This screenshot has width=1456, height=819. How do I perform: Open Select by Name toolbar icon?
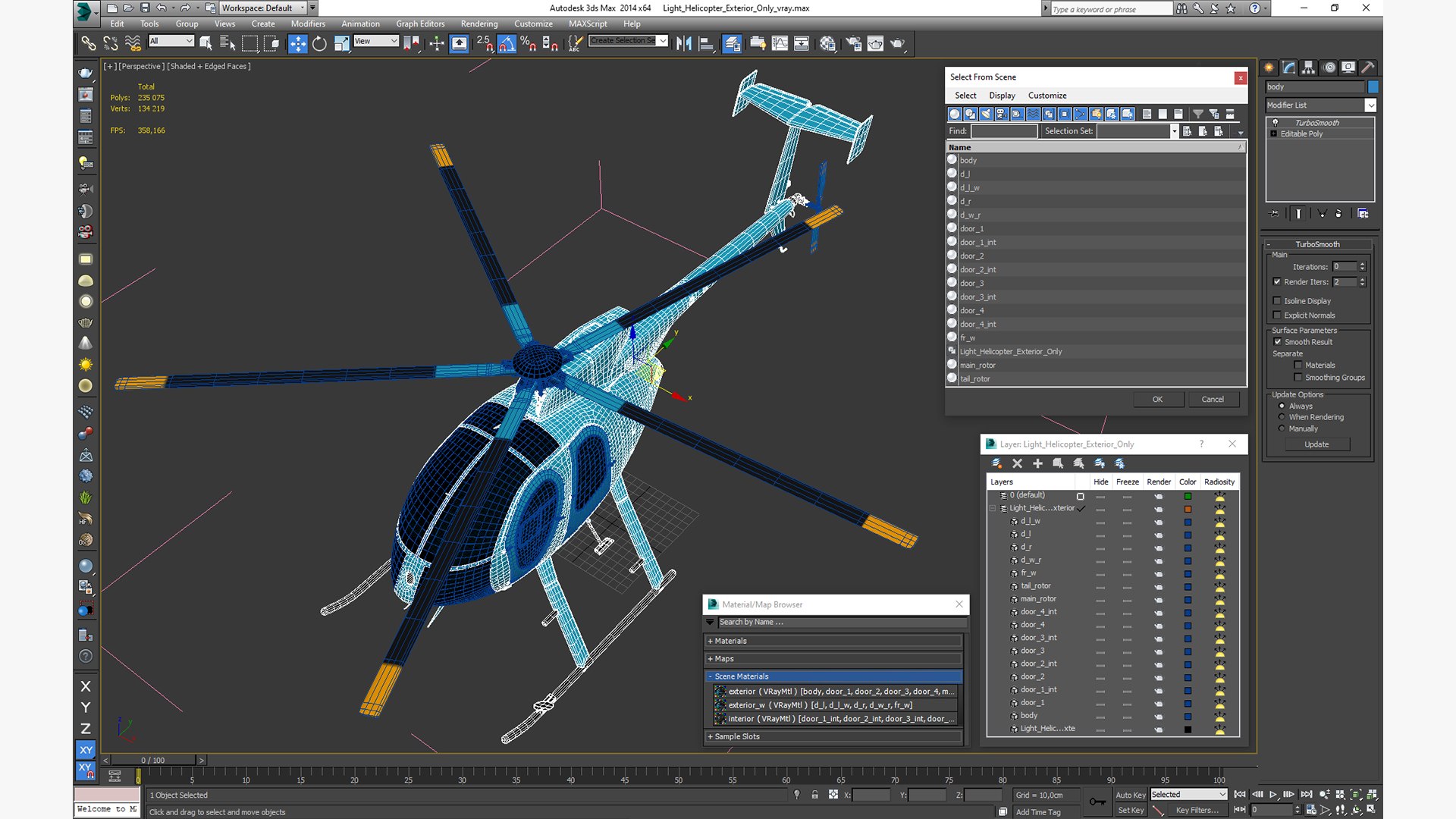pos(227,43)
